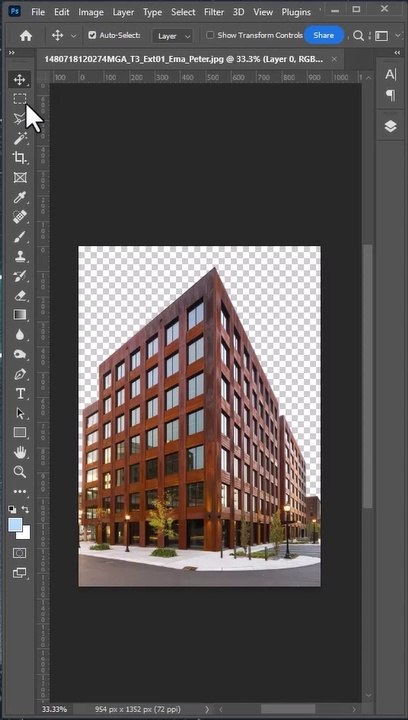Expand the workspace switcher dropdown arrow
408x720 pixels.
pos(397,35)
